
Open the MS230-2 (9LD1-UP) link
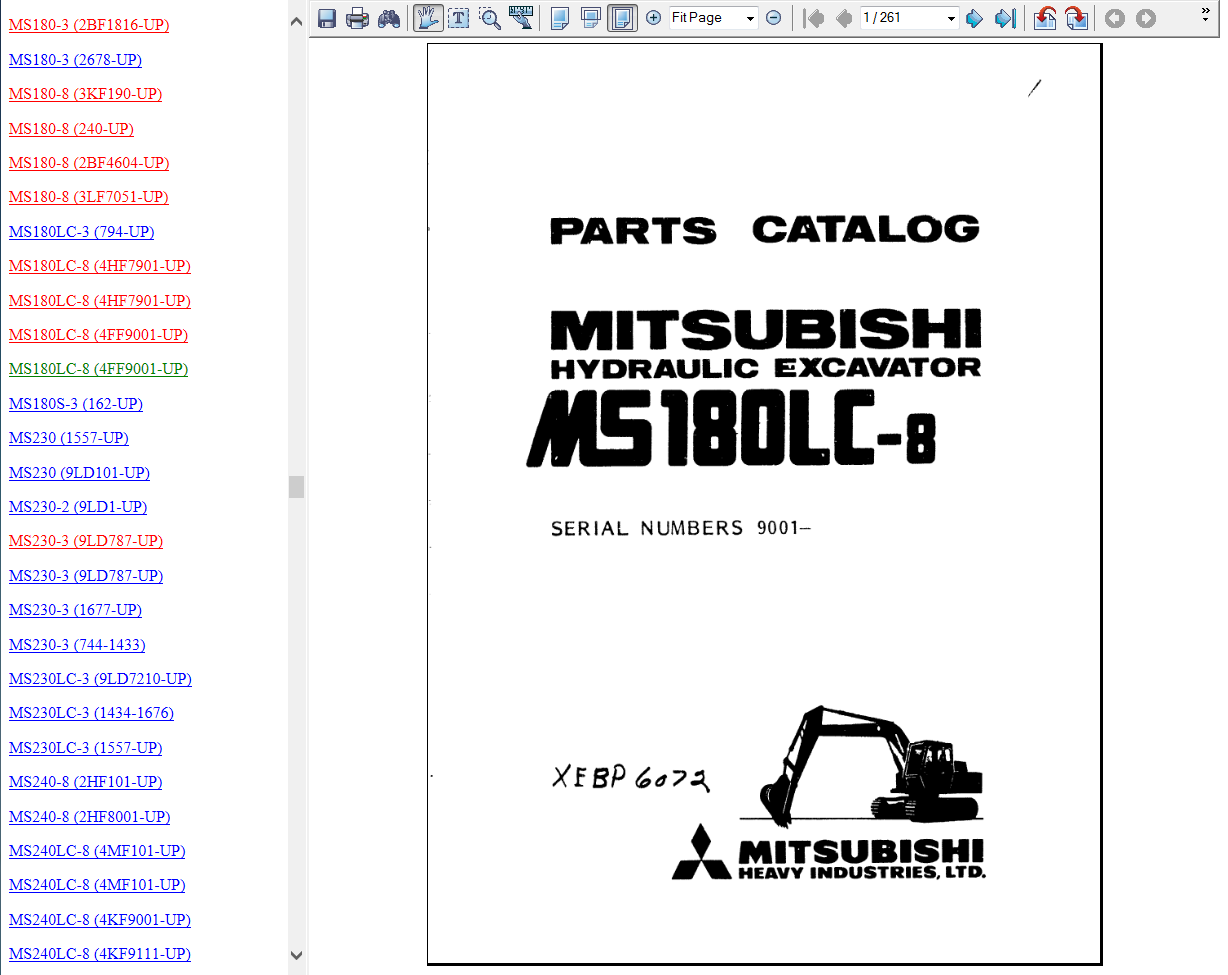pos(78,507)
